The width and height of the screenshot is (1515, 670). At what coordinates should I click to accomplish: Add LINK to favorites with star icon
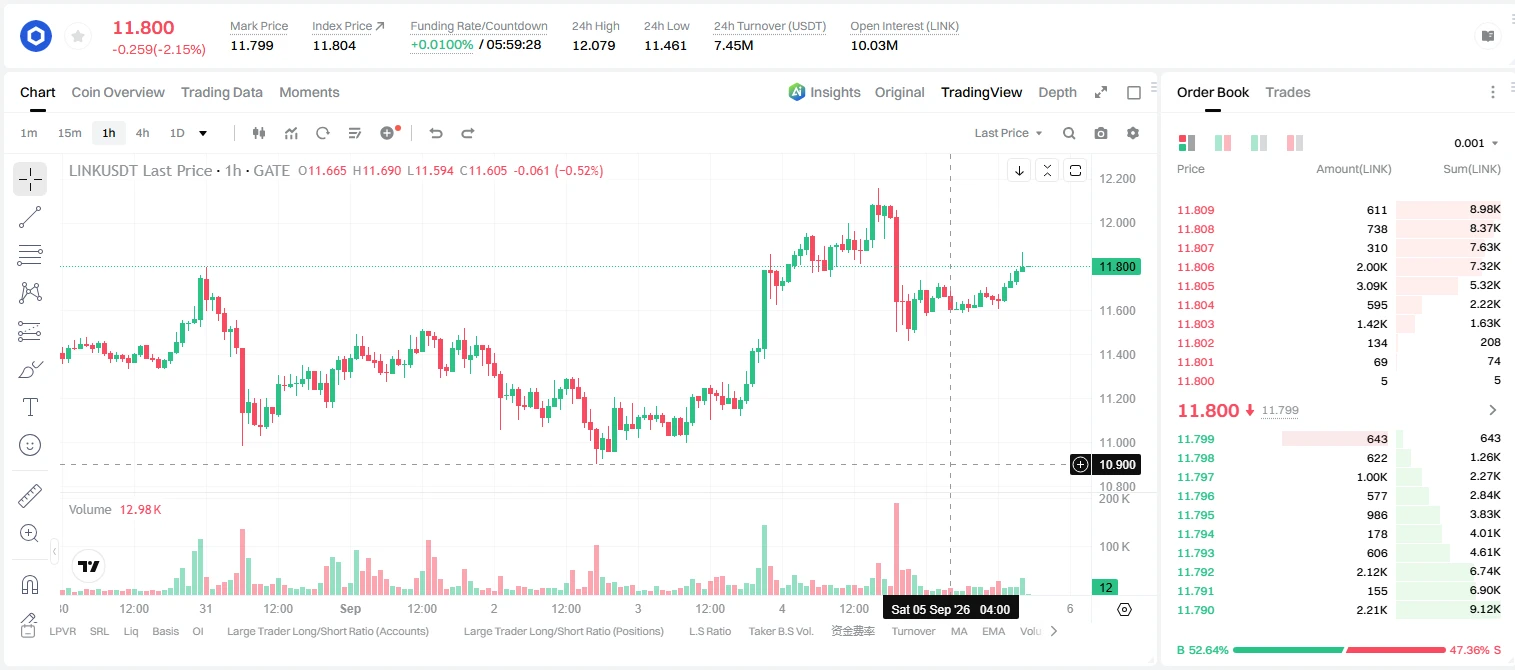point(77,37)
